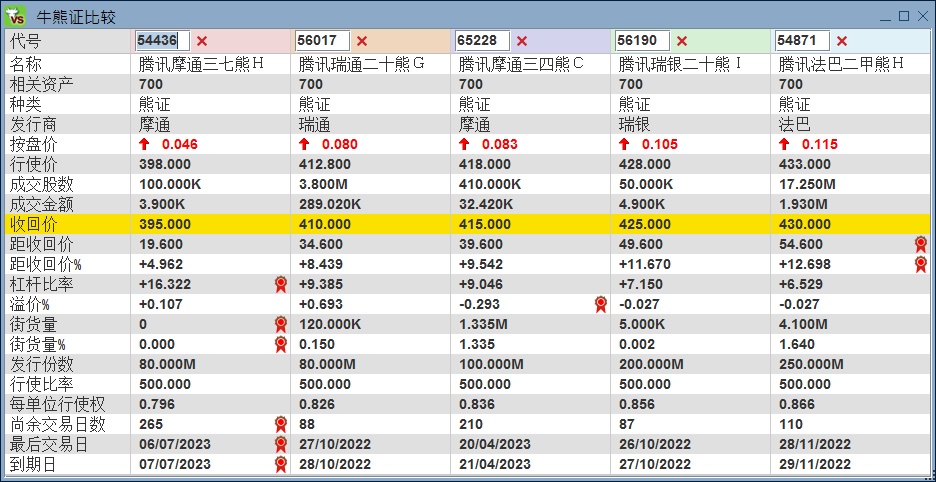This screenshot has width=936, height=482.
Task: Remove warrant 65228 with its red X
Action: click(522, 41)
